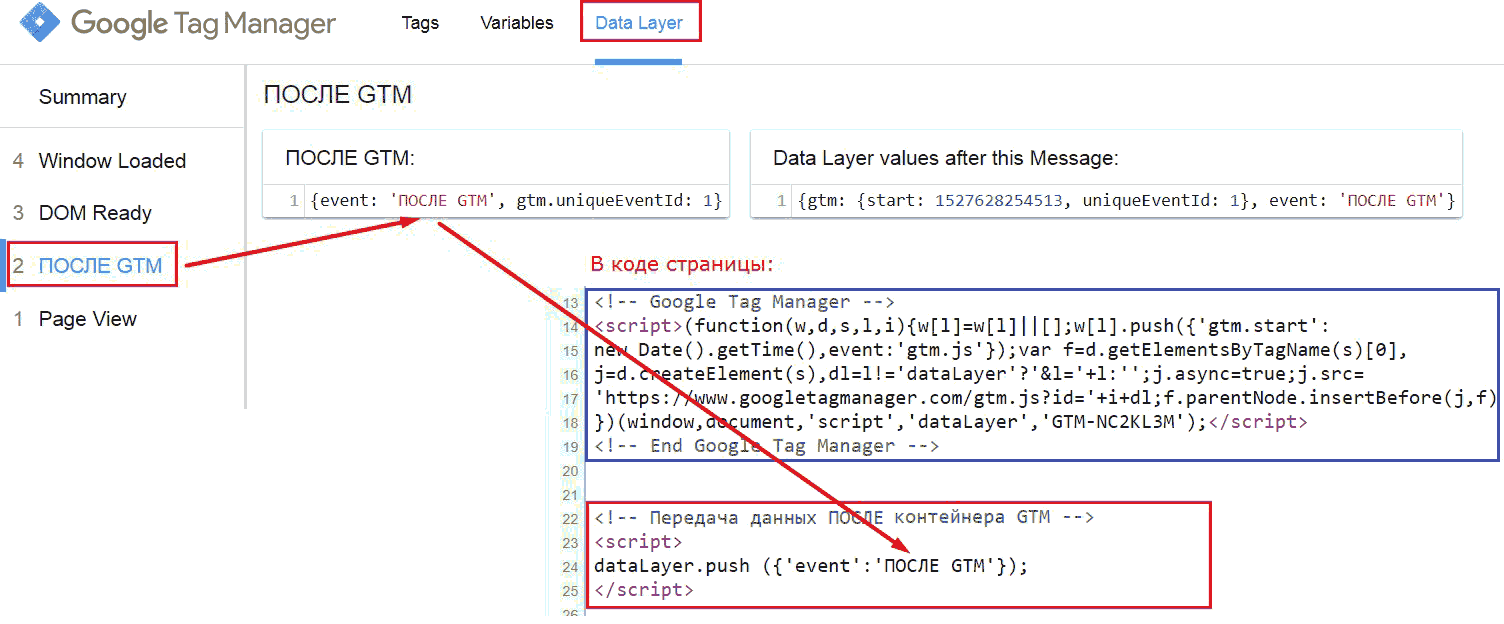
Task: Click the new Date().getTime() code line
Action: [x=1003, y=350]
